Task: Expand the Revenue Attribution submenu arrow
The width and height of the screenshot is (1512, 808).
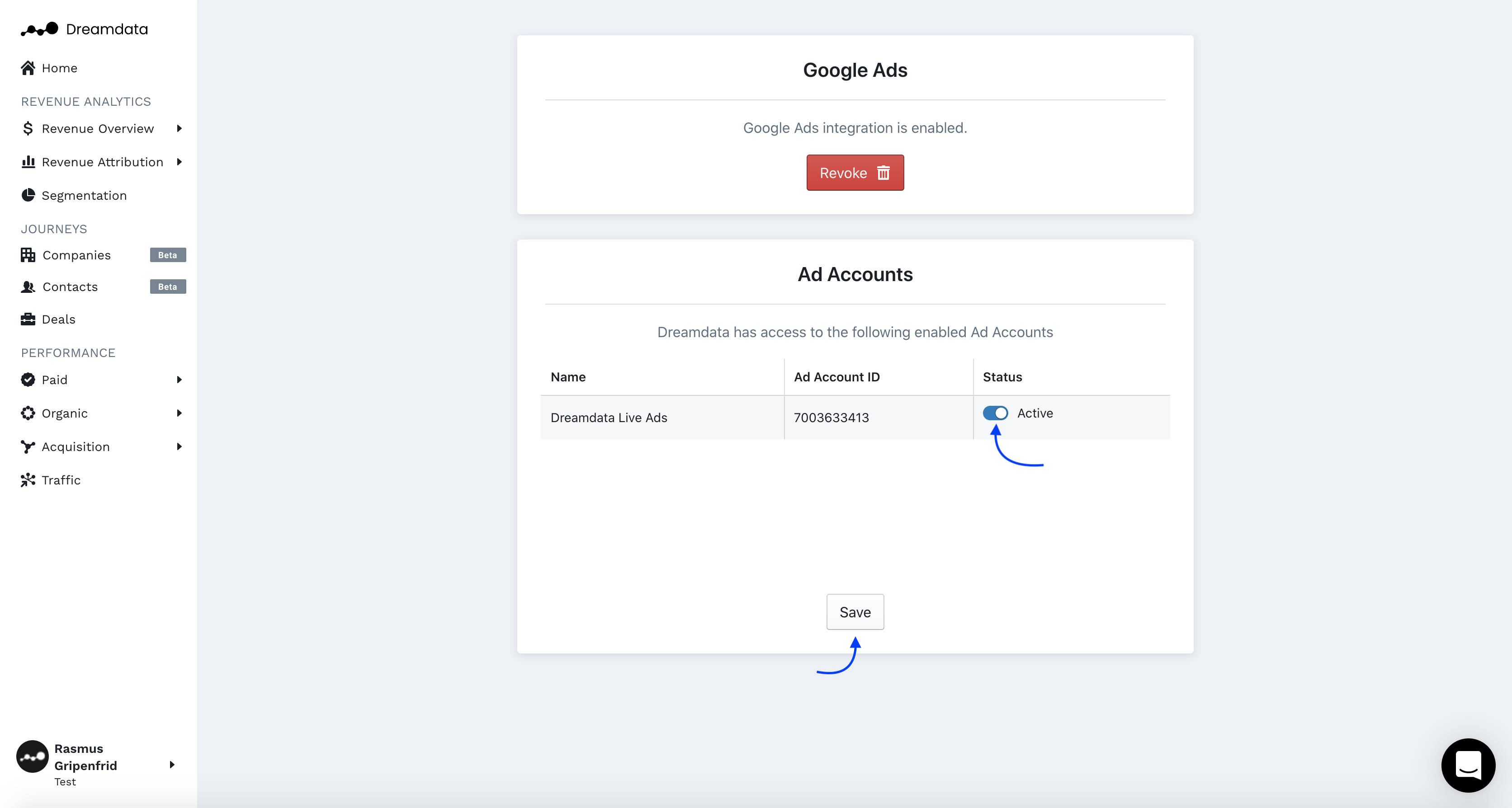Action: tap(179, 162)
